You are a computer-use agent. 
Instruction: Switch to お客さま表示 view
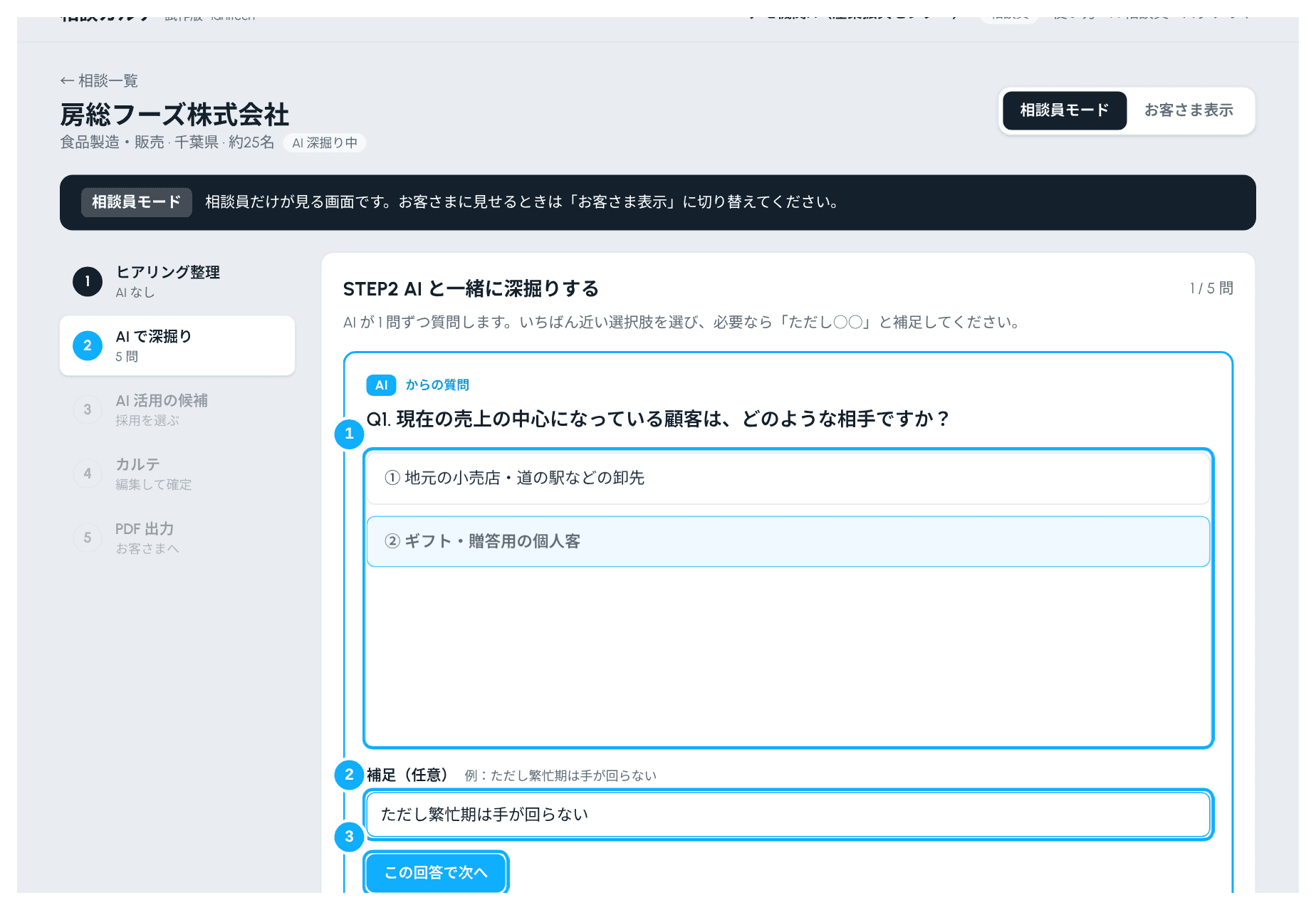pos(1189,110)
